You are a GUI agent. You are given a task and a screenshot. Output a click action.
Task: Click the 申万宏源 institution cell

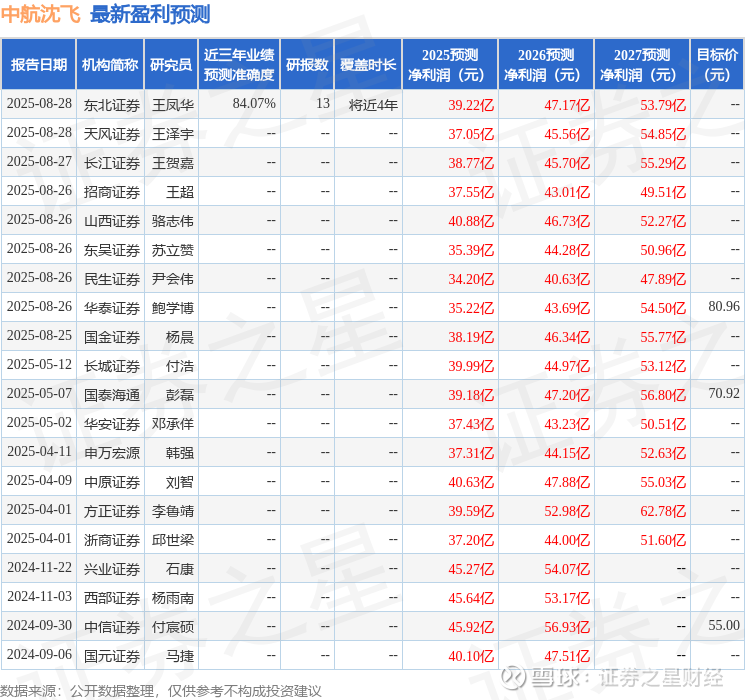point(112,453)
